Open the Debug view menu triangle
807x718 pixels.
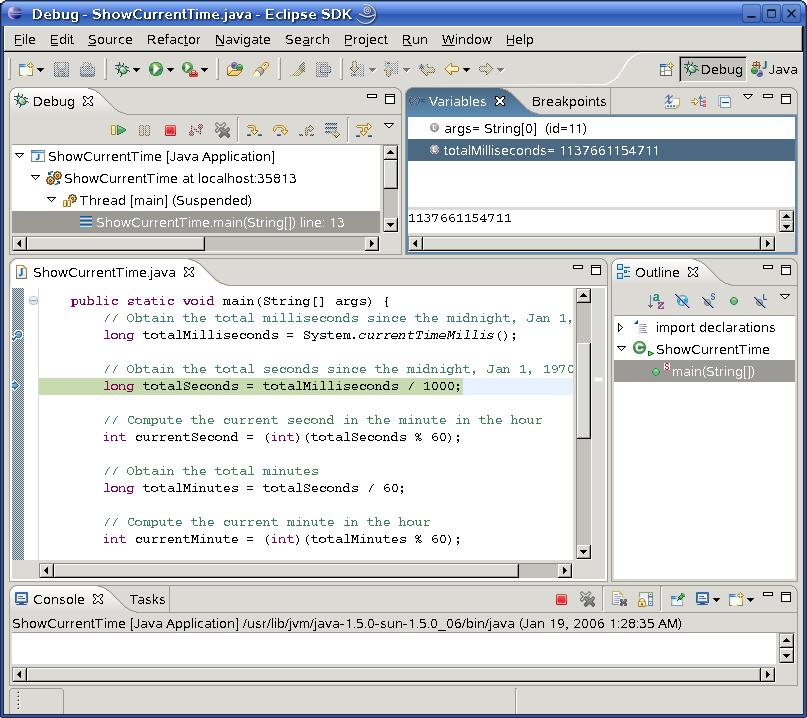click(389, 125)
